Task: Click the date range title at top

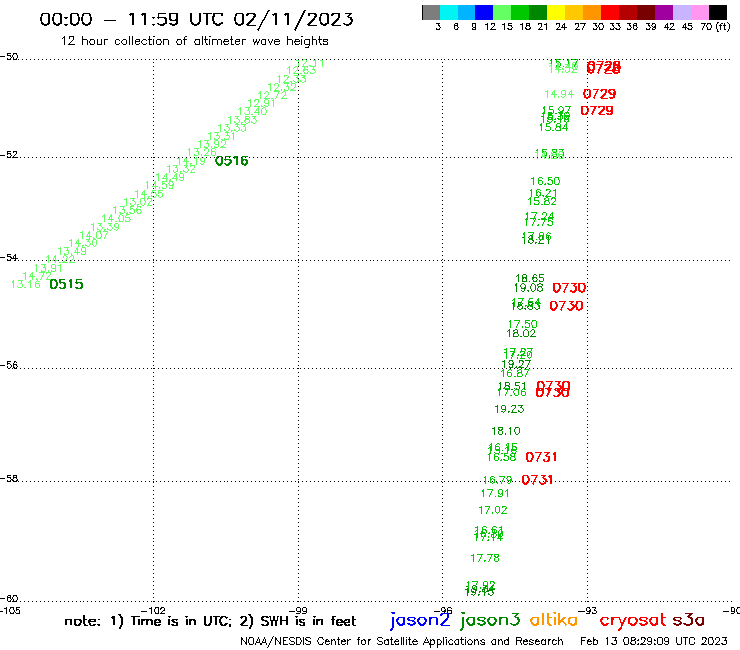Action: click(x=196, y=19)
